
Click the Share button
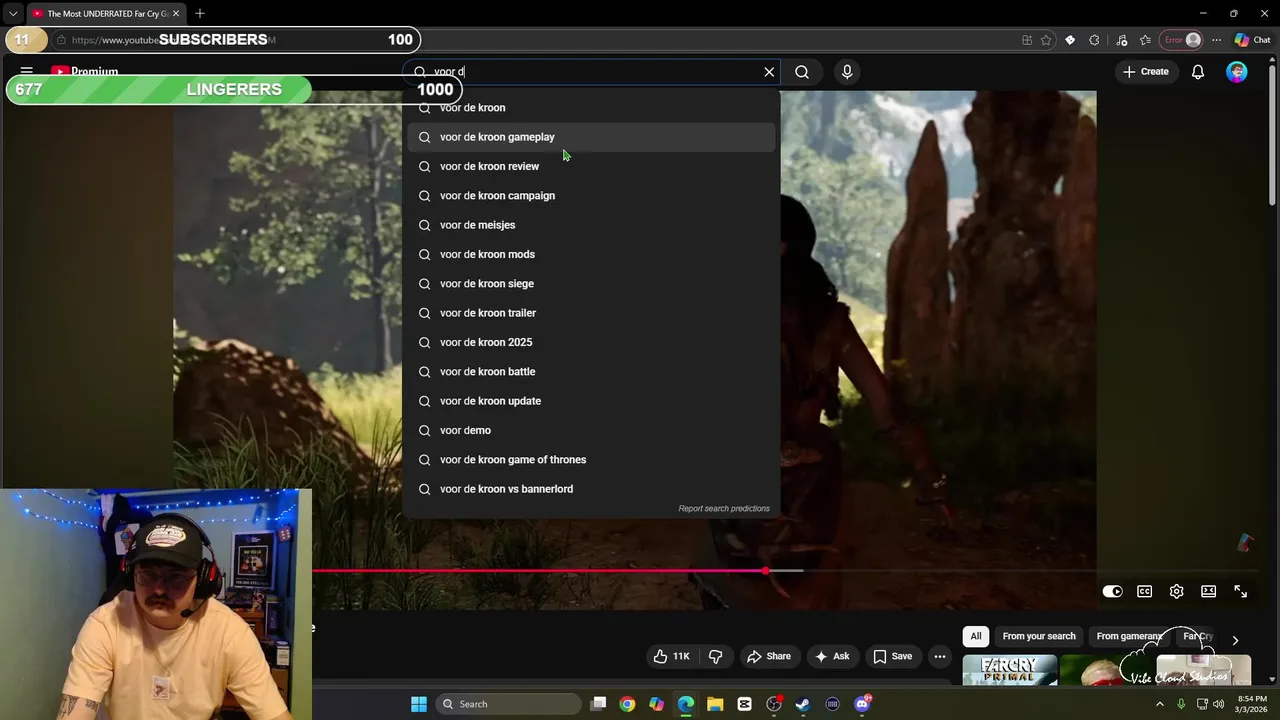(x=768, y=656)
